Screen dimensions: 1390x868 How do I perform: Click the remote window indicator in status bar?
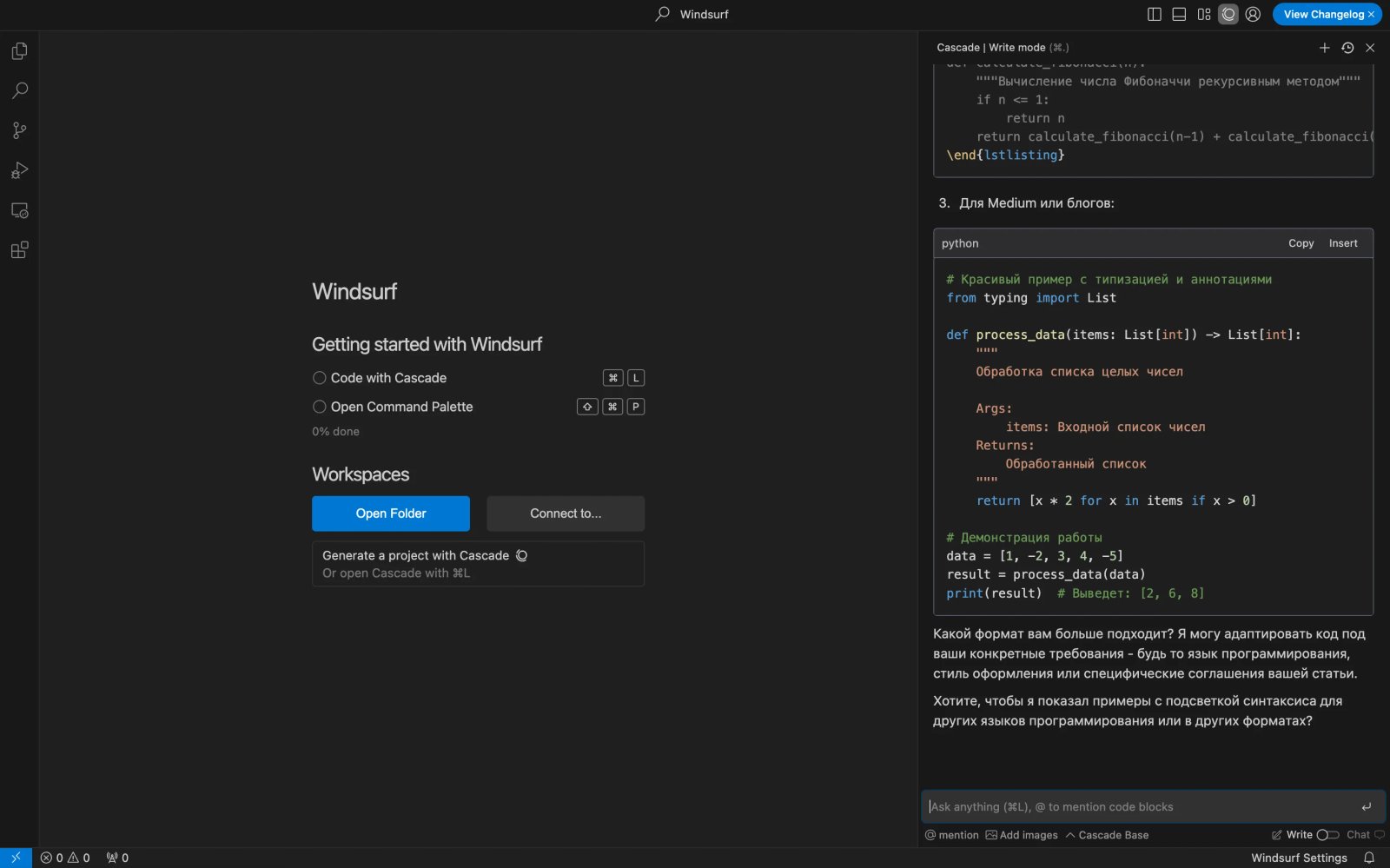[x=16, y=858]
